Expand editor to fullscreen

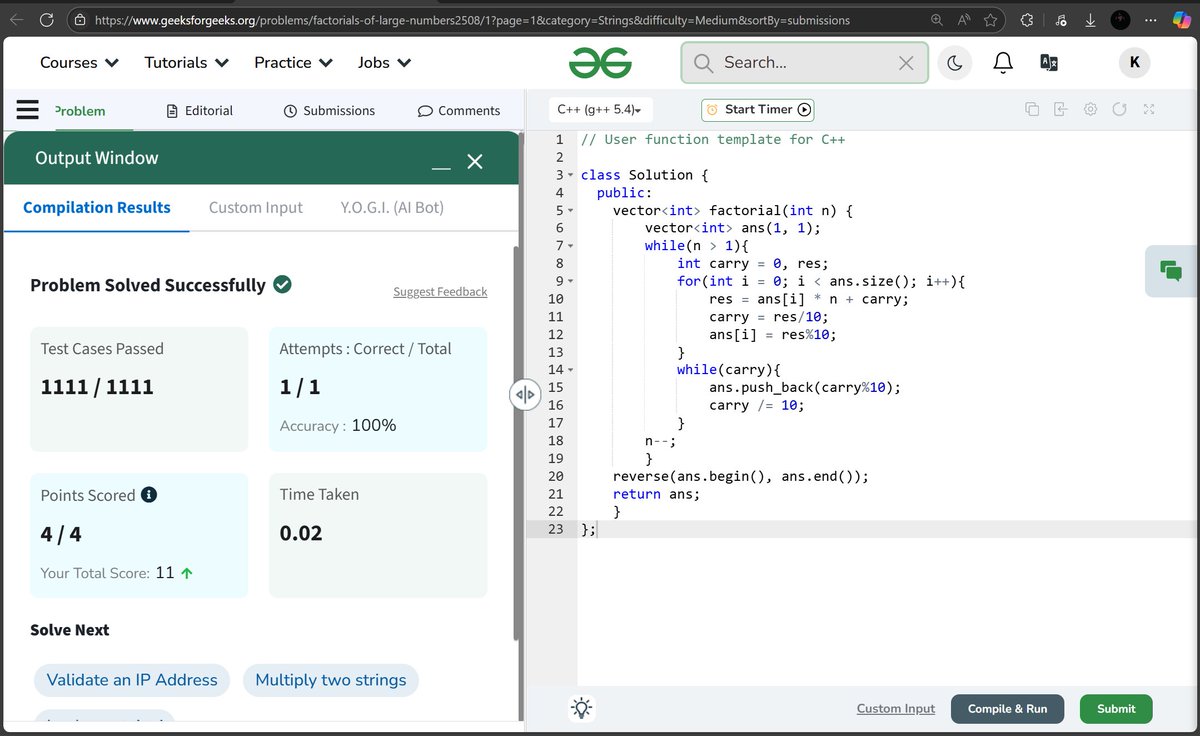1149,109
